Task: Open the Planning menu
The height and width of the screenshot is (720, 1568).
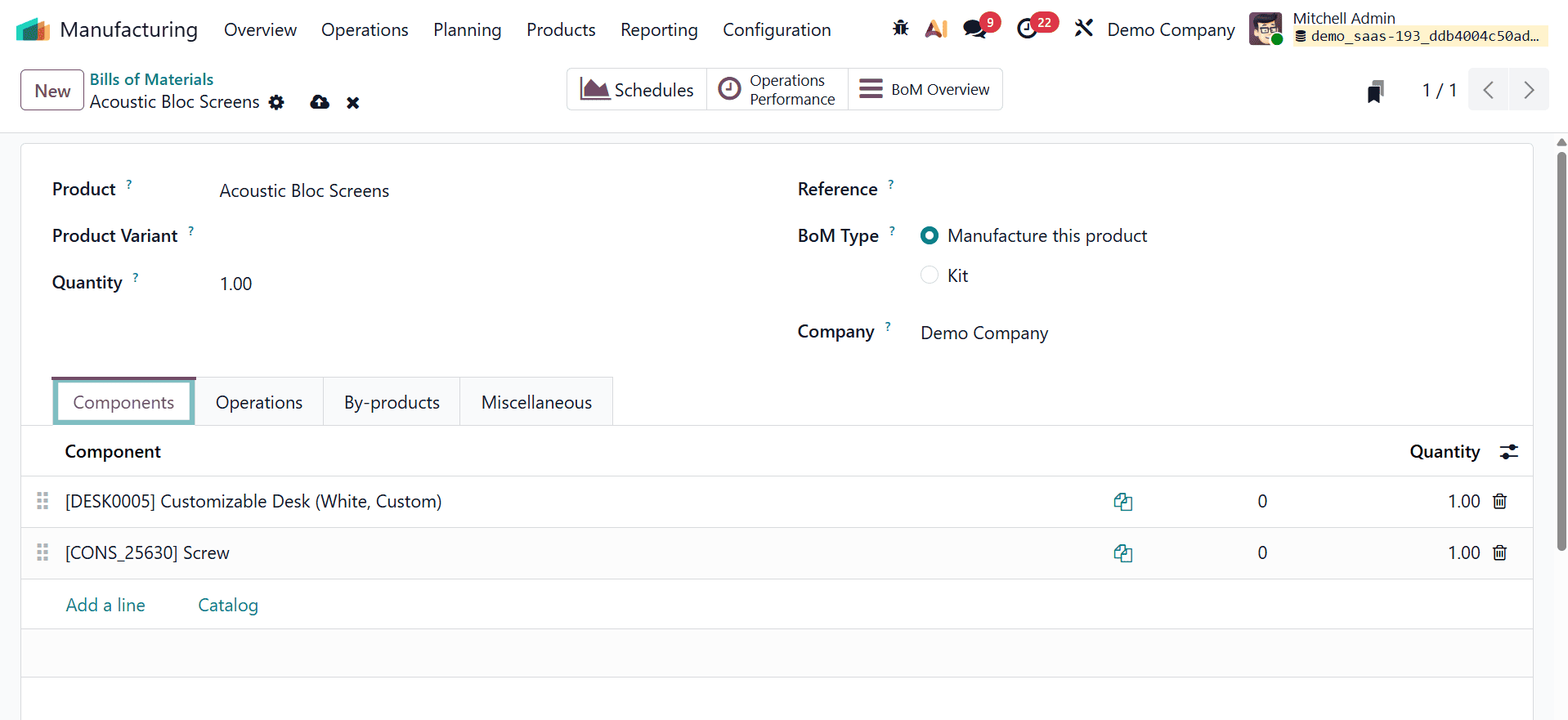Action: point(467,29)
